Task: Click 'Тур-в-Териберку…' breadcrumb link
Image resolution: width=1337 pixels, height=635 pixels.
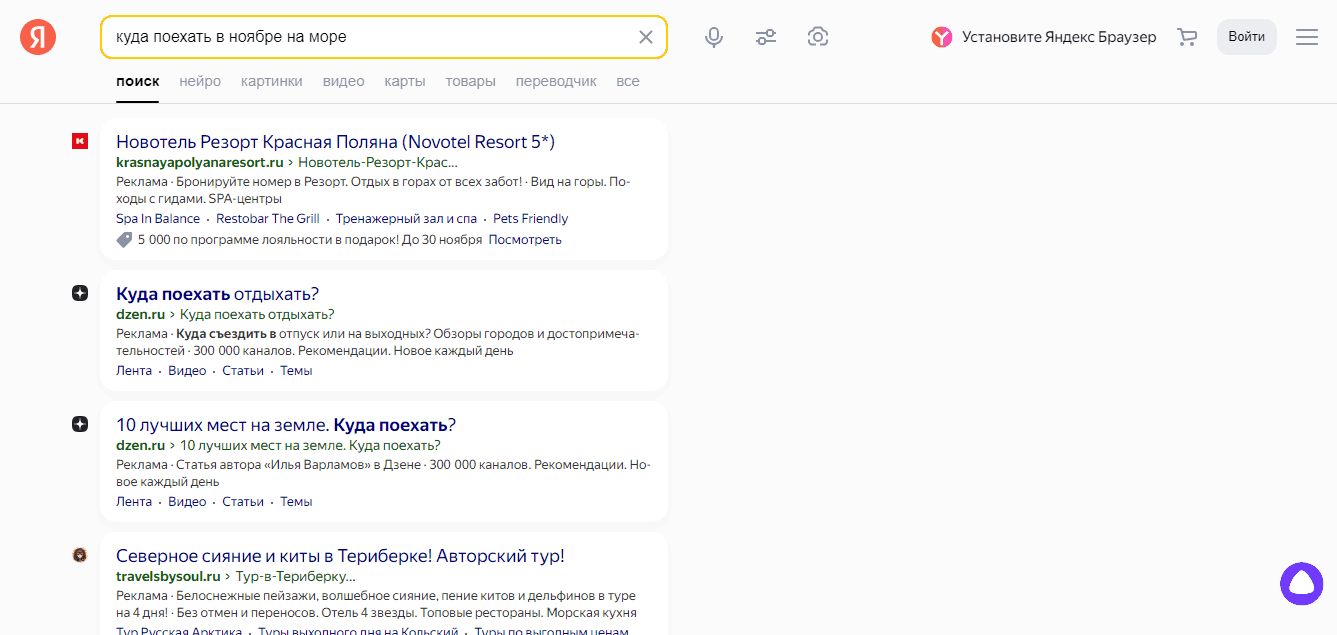Action: (x=295, y=576)
